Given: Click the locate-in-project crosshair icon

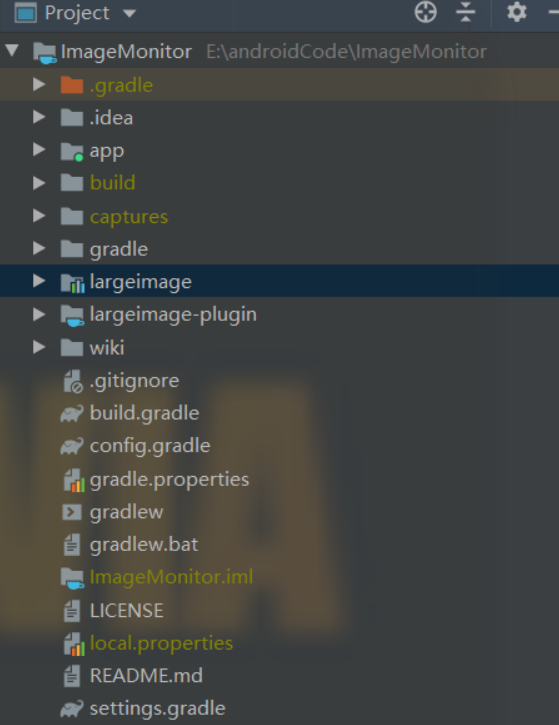Looking at the screenshot, I should 425,12.
